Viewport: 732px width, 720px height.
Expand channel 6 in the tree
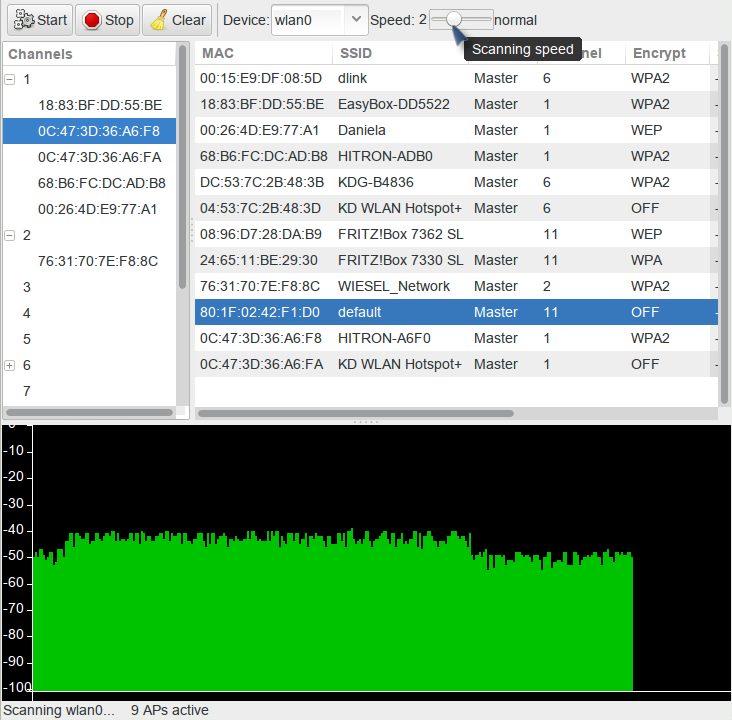tap(9, 365)
